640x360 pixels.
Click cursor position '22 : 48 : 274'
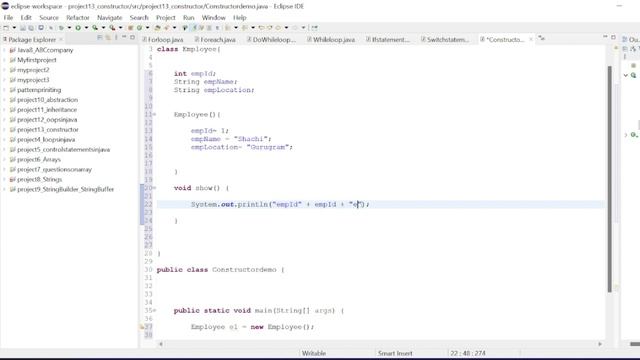[x=468, y=353]
